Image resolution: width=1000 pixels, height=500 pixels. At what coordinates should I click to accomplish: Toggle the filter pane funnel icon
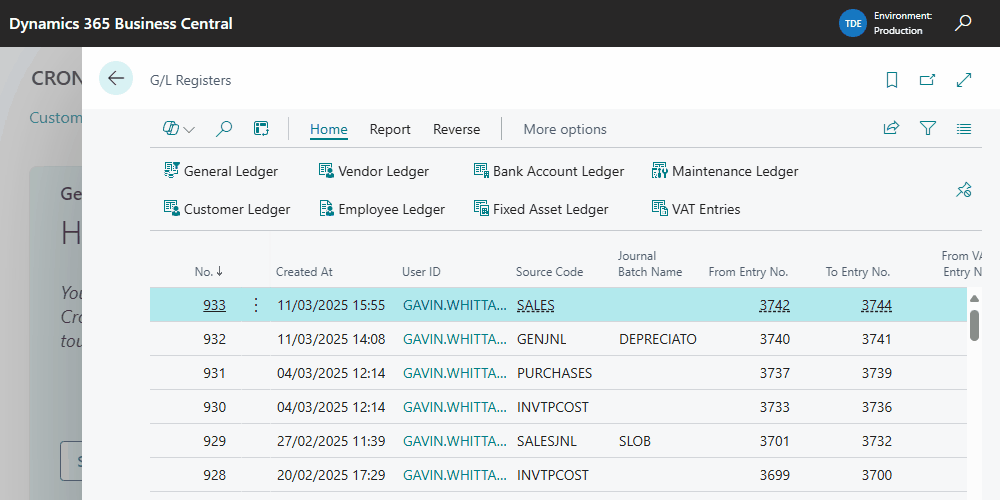coord(928,129)
